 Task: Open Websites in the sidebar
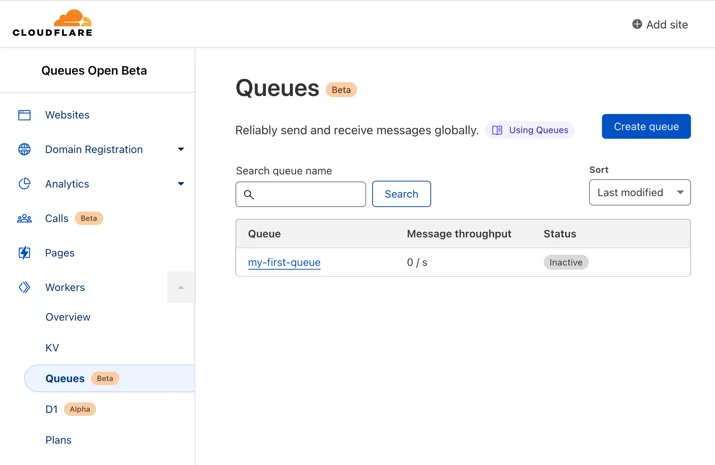[67, 115]
